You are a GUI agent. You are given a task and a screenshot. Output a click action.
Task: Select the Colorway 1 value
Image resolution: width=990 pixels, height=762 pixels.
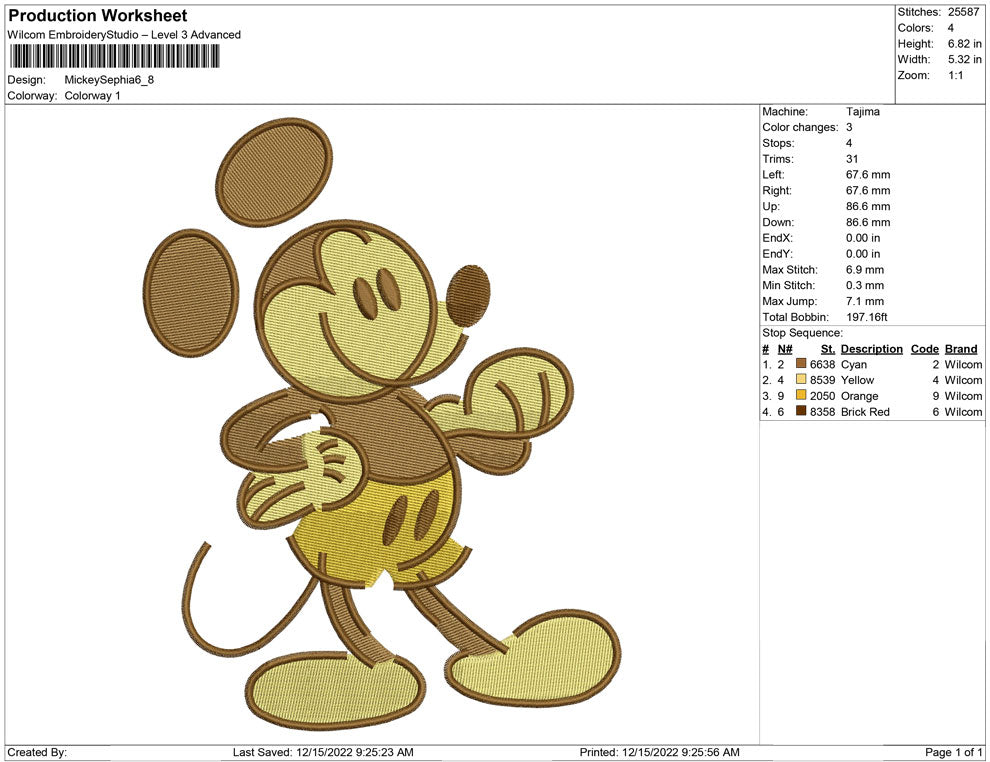point(92,96)
